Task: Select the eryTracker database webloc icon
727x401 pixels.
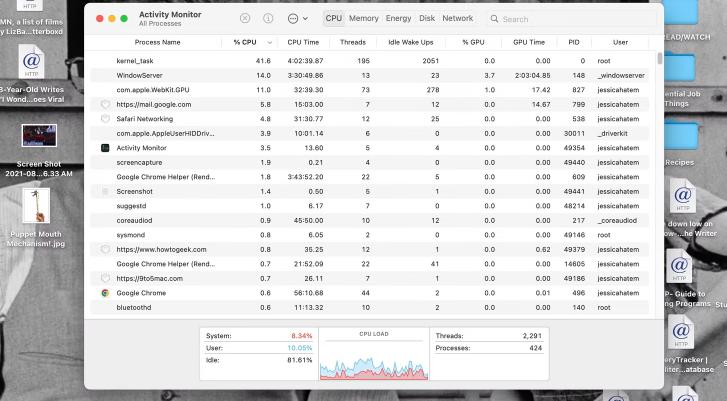Action: tap(681, 332)
